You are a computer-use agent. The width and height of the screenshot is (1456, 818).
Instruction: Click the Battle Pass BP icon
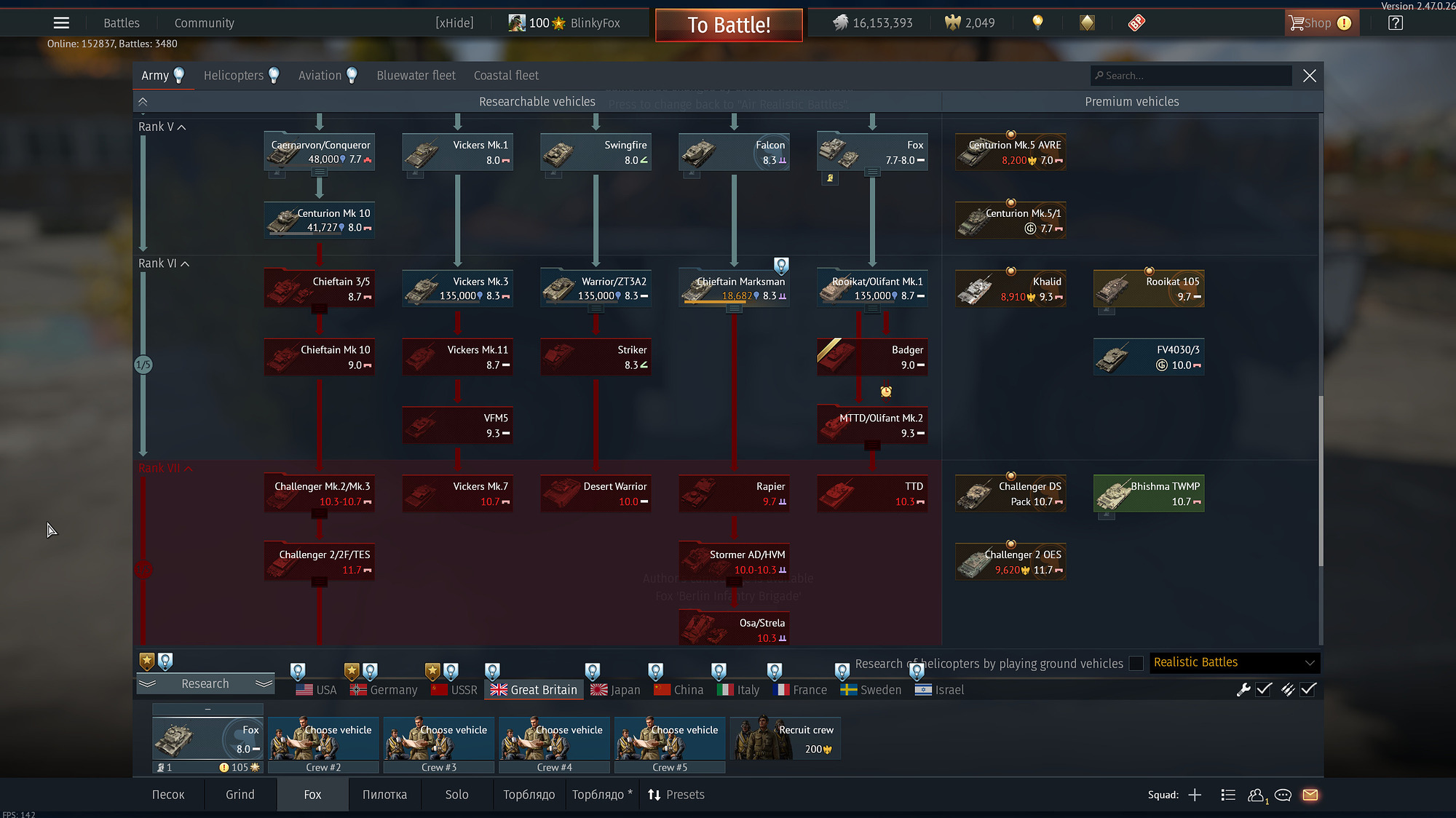(x=1136, y=23)
